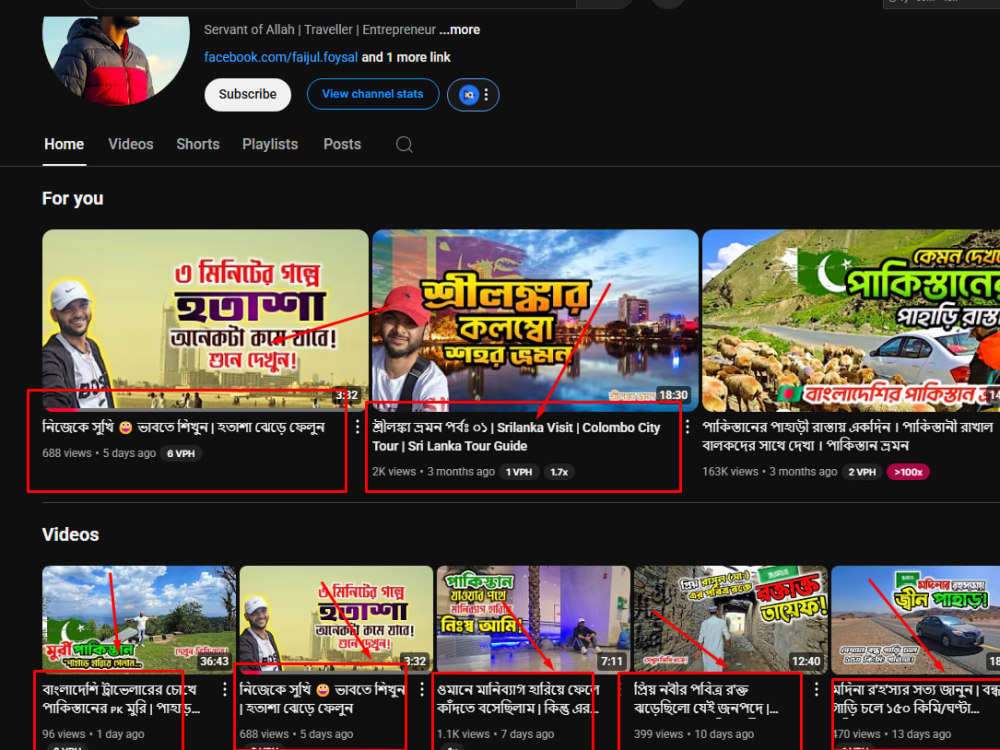Open the Playlists tab
This screenshot has height=750, width=1000.
click(270, 144)
